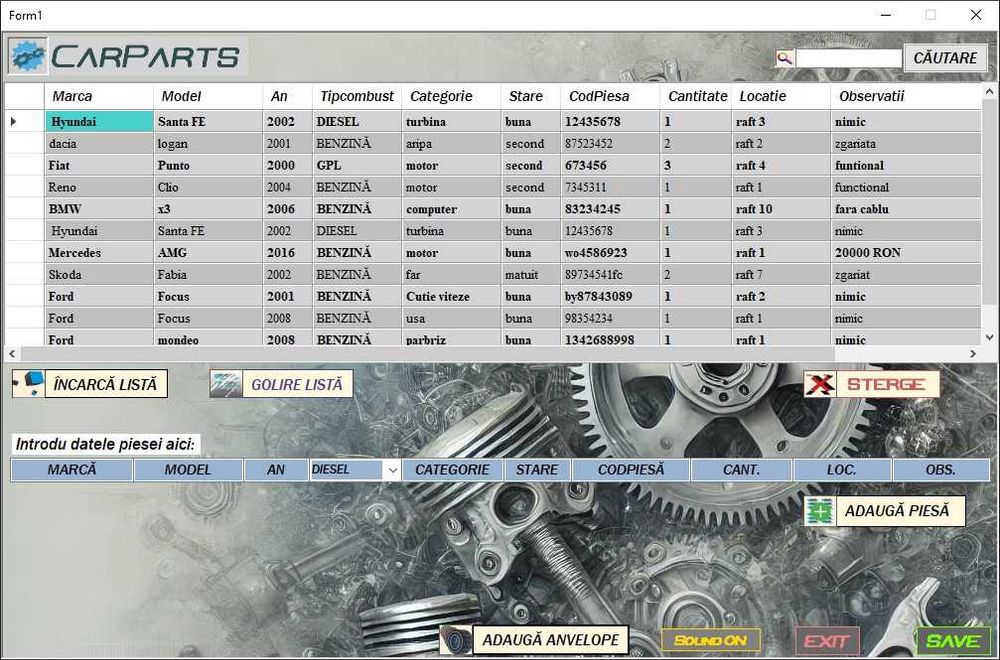Click the red X icon beside STERGE

820,384
